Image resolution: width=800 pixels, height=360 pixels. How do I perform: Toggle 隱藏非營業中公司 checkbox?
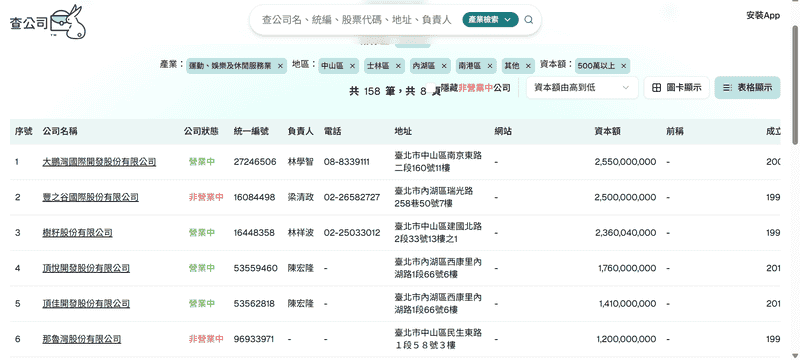point(432,88)
